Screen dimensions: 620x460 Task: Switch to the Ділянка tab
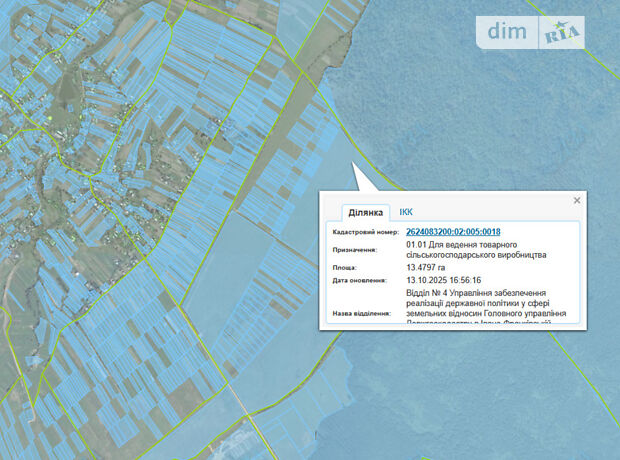point(365,213)
